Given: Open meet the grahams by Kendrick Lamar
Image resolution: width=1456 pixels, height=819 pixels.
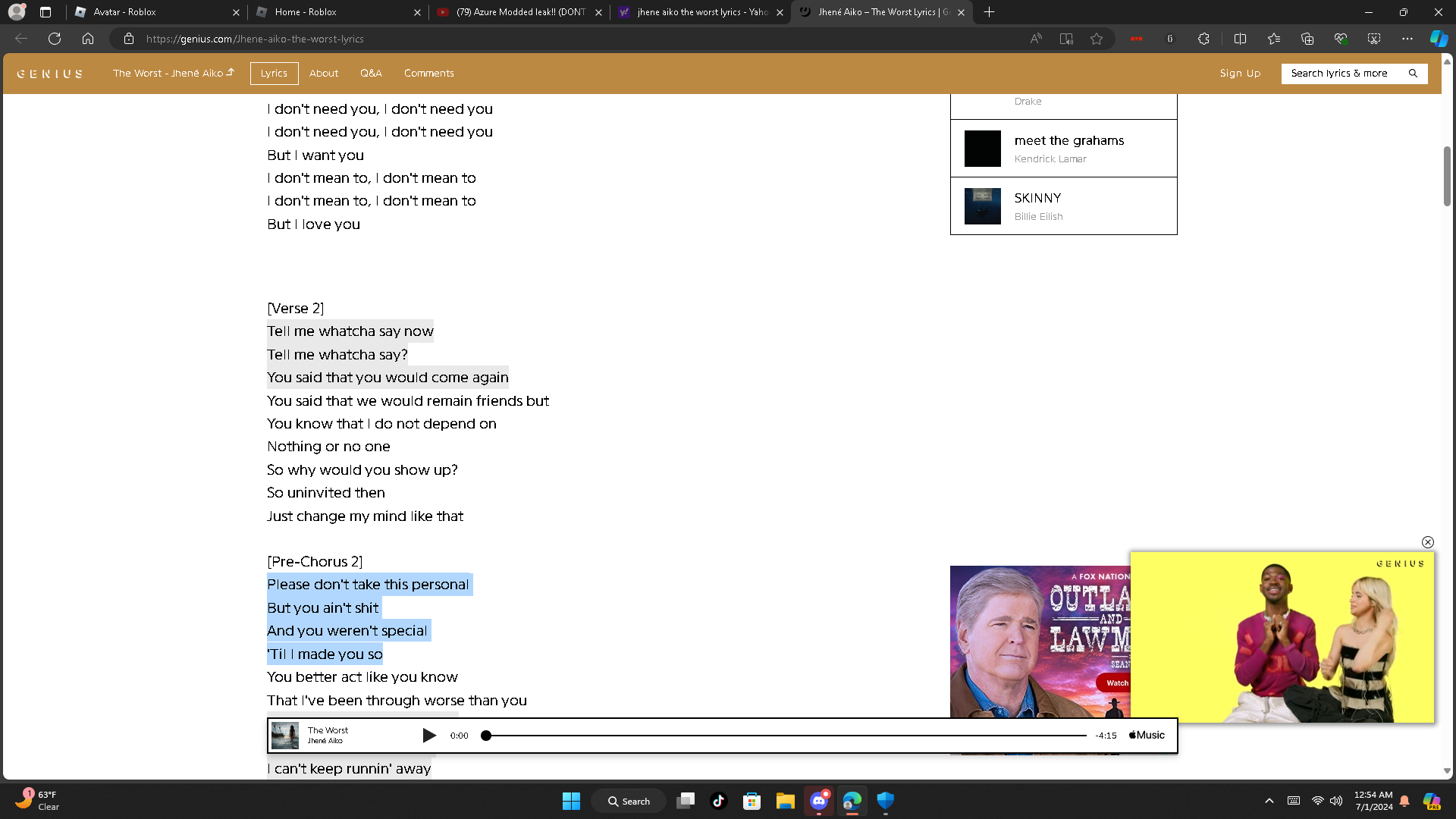Looking at the screenshot, I should tap(1063, 149).
